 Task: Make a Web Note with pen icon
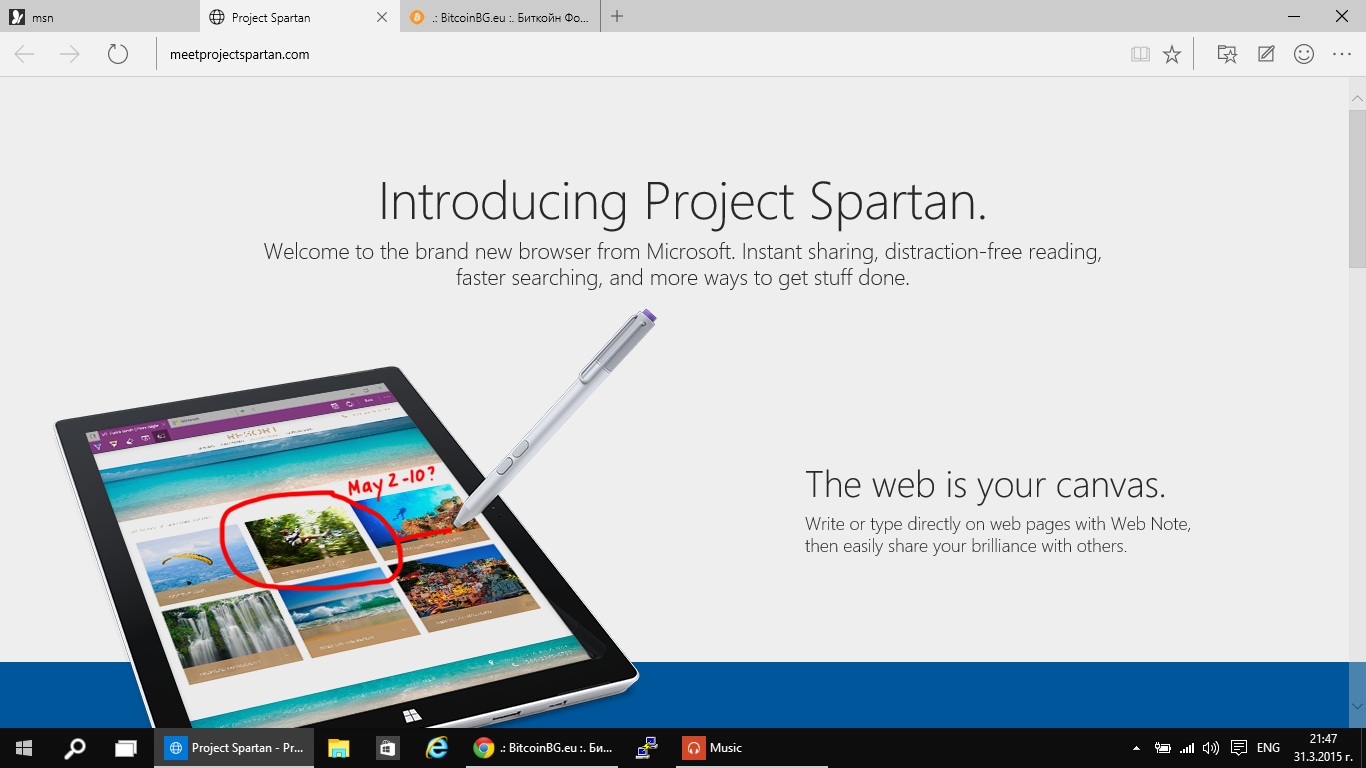(1266, 54)
